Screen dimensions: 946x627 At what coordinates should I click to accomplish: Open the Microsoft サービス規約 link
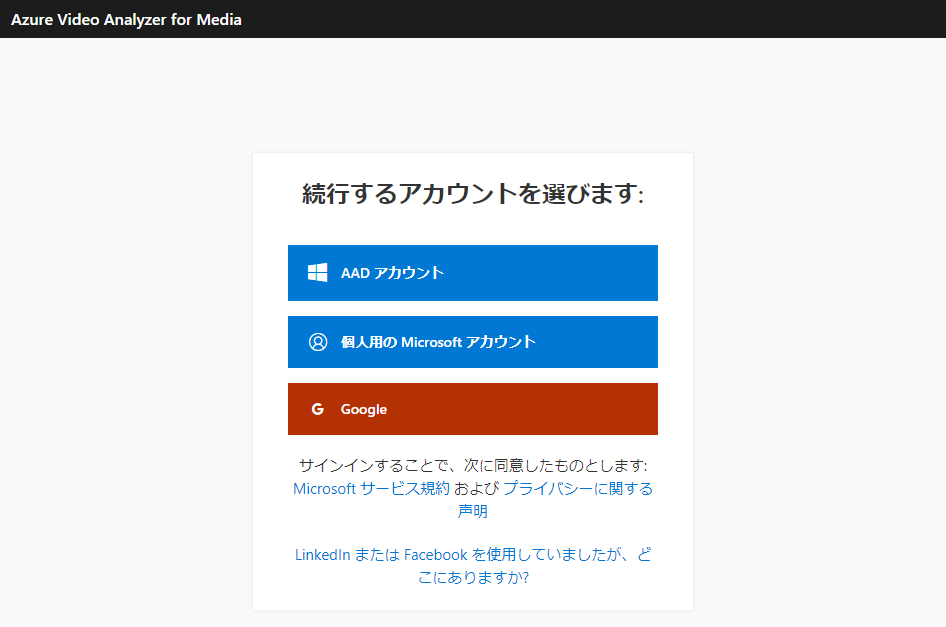coord(371,489)
